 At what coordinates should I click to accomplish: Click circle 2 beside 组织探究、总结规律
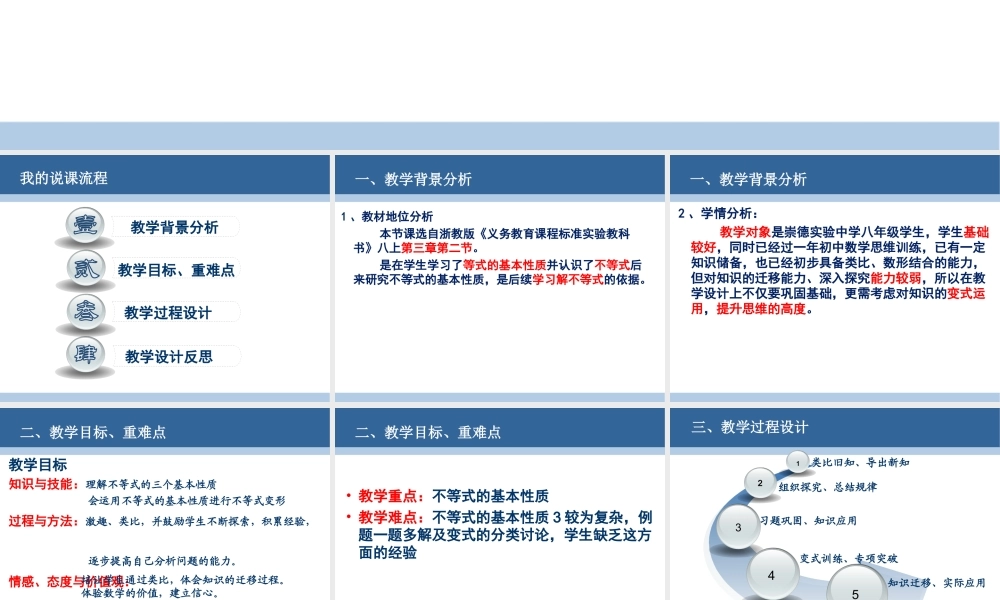point(760,482)
